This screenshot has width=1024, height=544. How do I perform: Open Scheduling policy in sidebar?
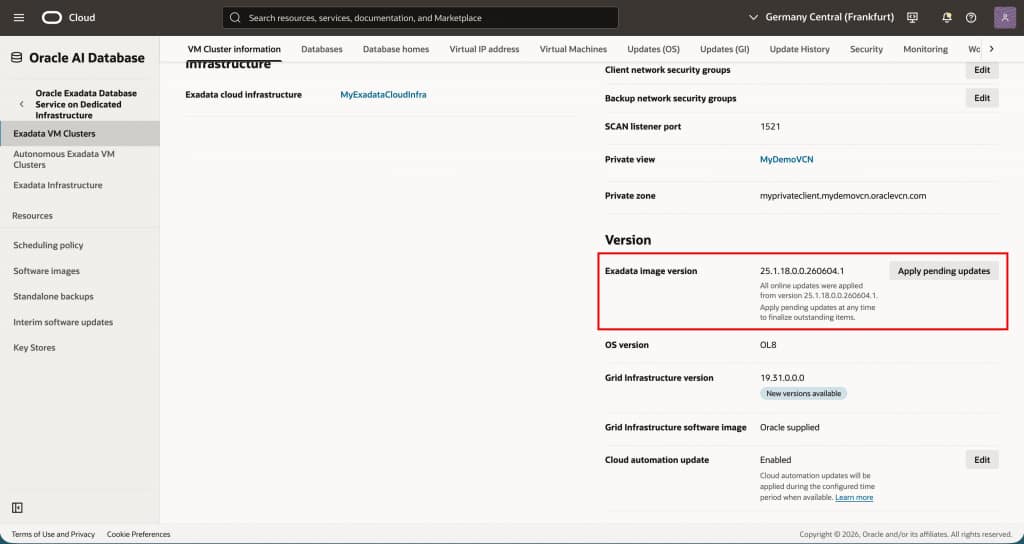click(48, 245)
